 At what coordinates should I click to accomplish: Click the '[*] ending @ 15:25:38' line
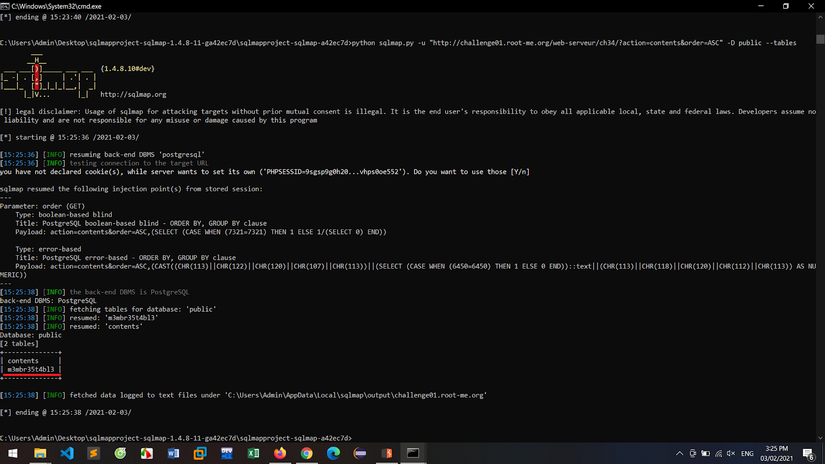click(x=66, y=412)
